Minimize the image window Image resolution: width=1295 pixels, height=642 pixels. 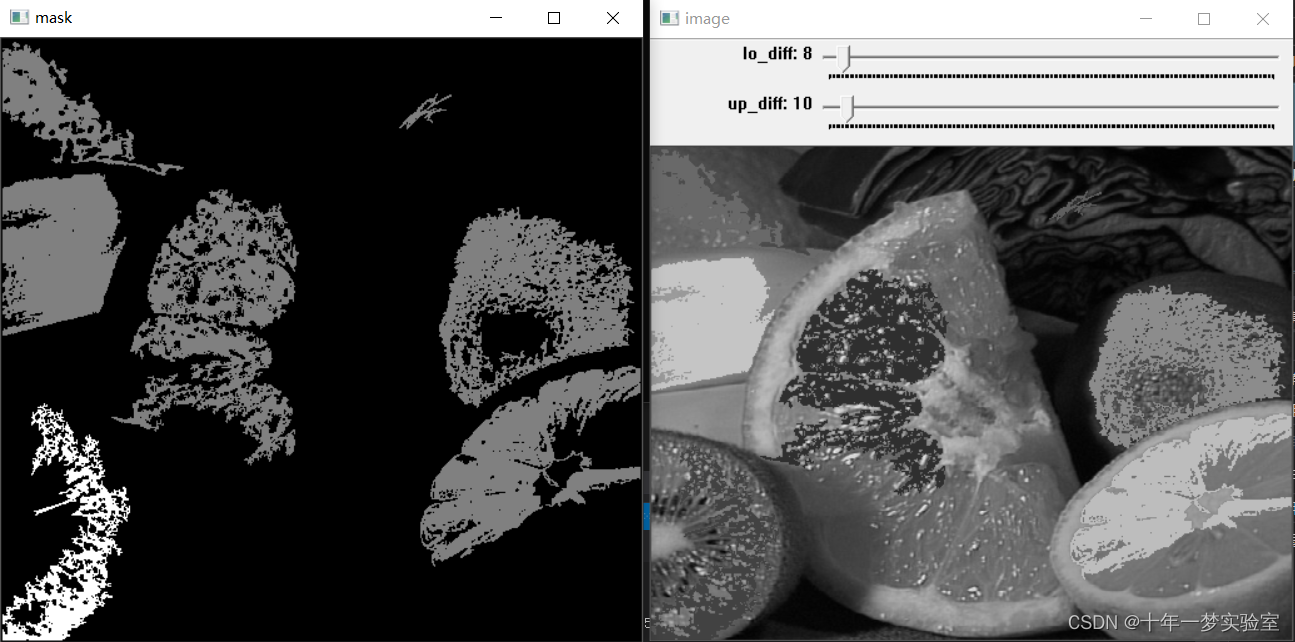click(1145, 18)
